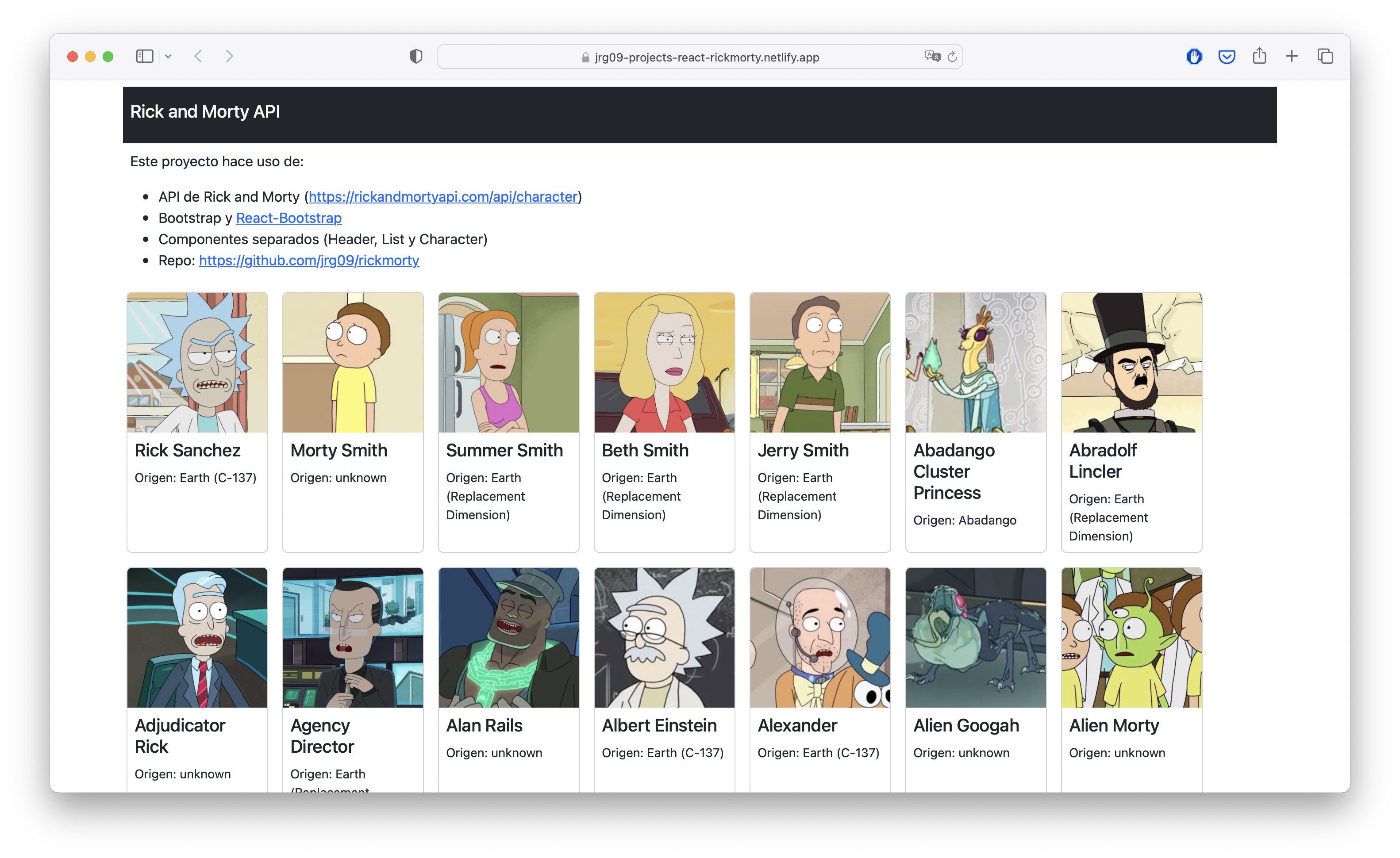Click Albert Einstein's portrait image

pos(664,637)
